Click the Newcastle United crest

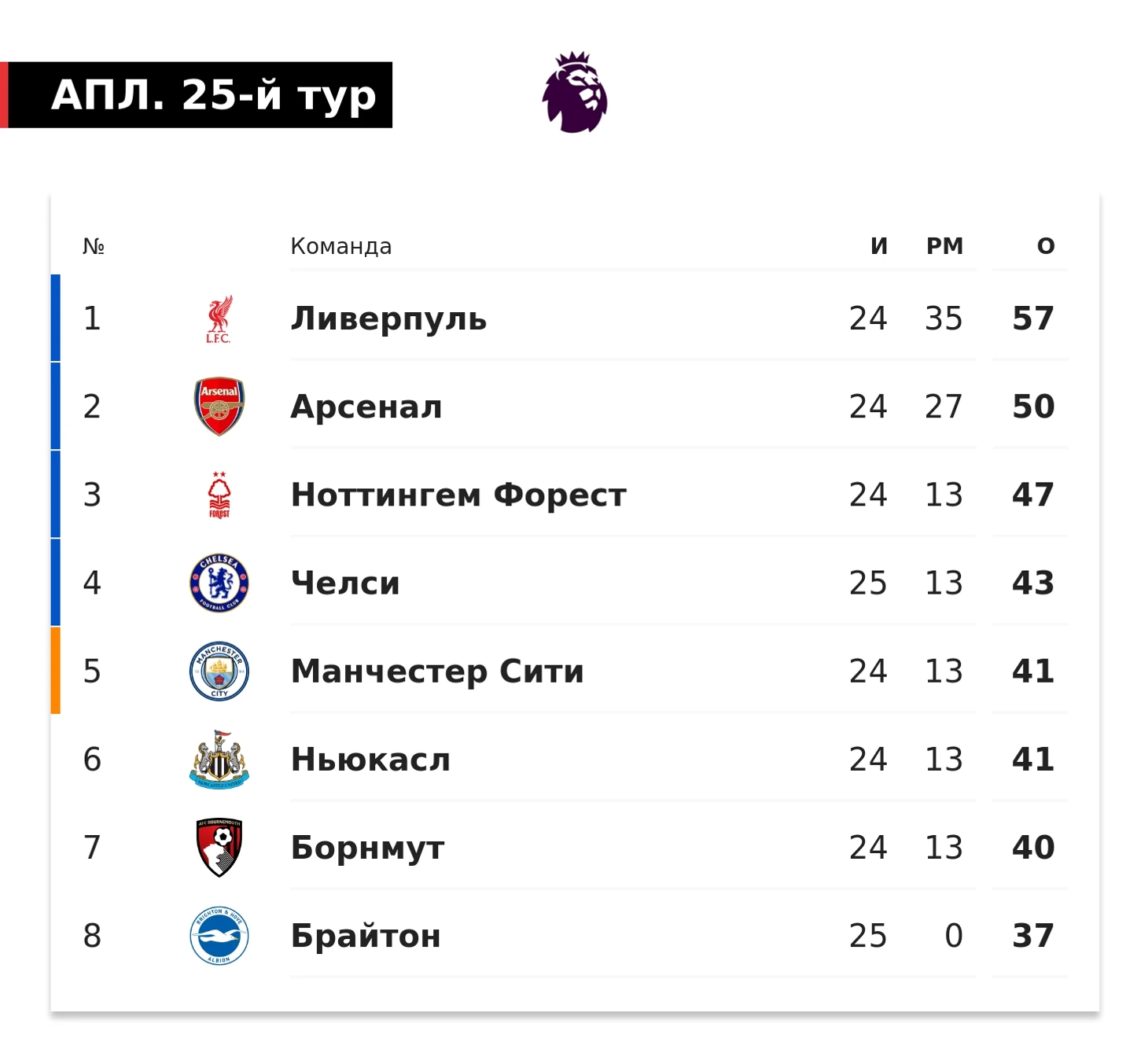pos(219,760)
